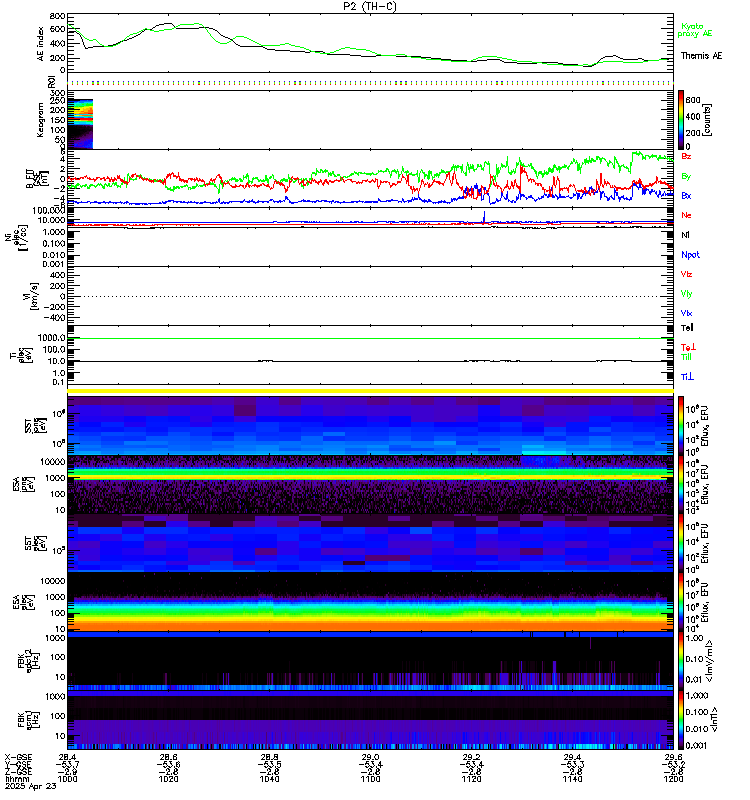Viewport: 750px width, 800px height.
Task: Select the blue Ti perpendicular legend label
Action: pyautogui.click(x=687, y=377)
